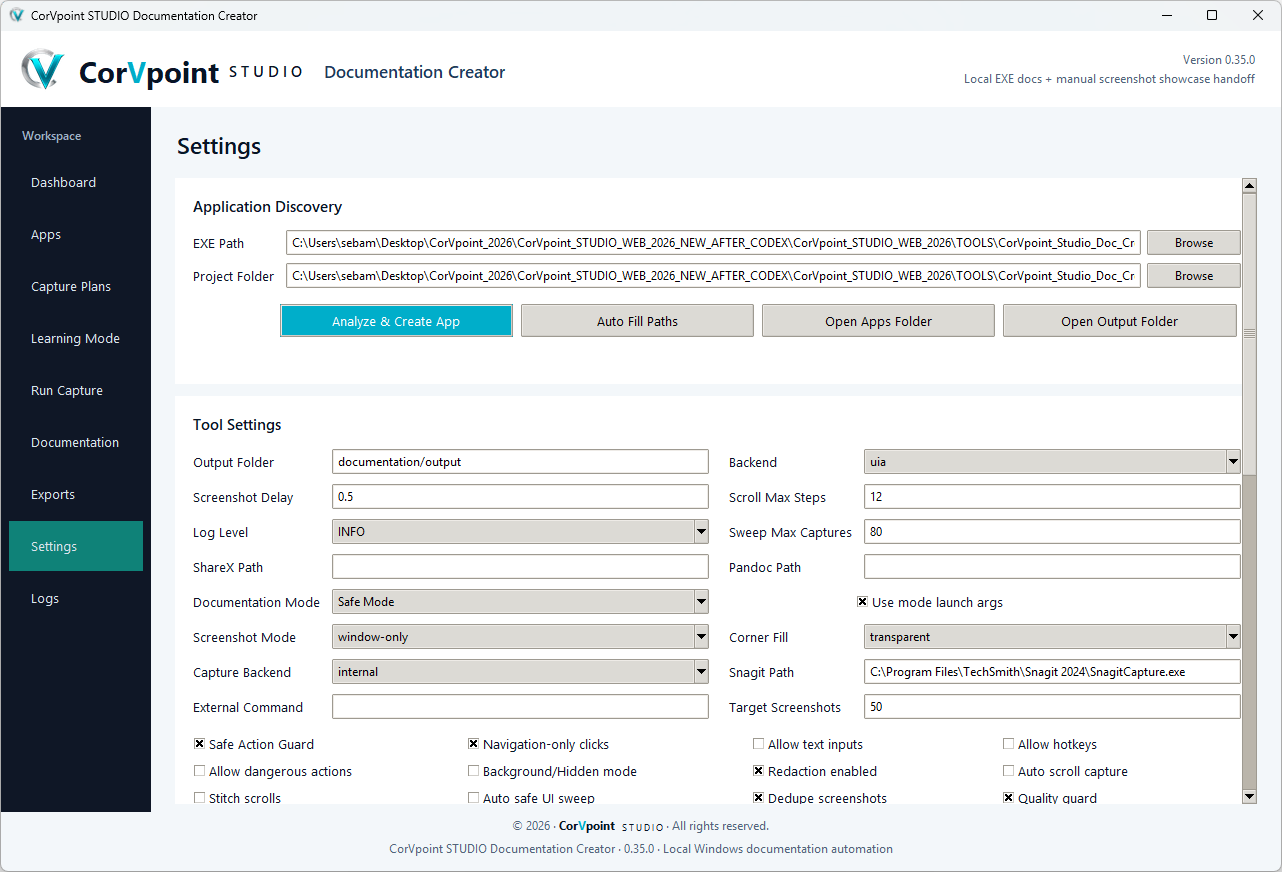Toggle Navigation-only clicks checkbox
This screenshot has height=872, width=1282.
tap(473, 744)
